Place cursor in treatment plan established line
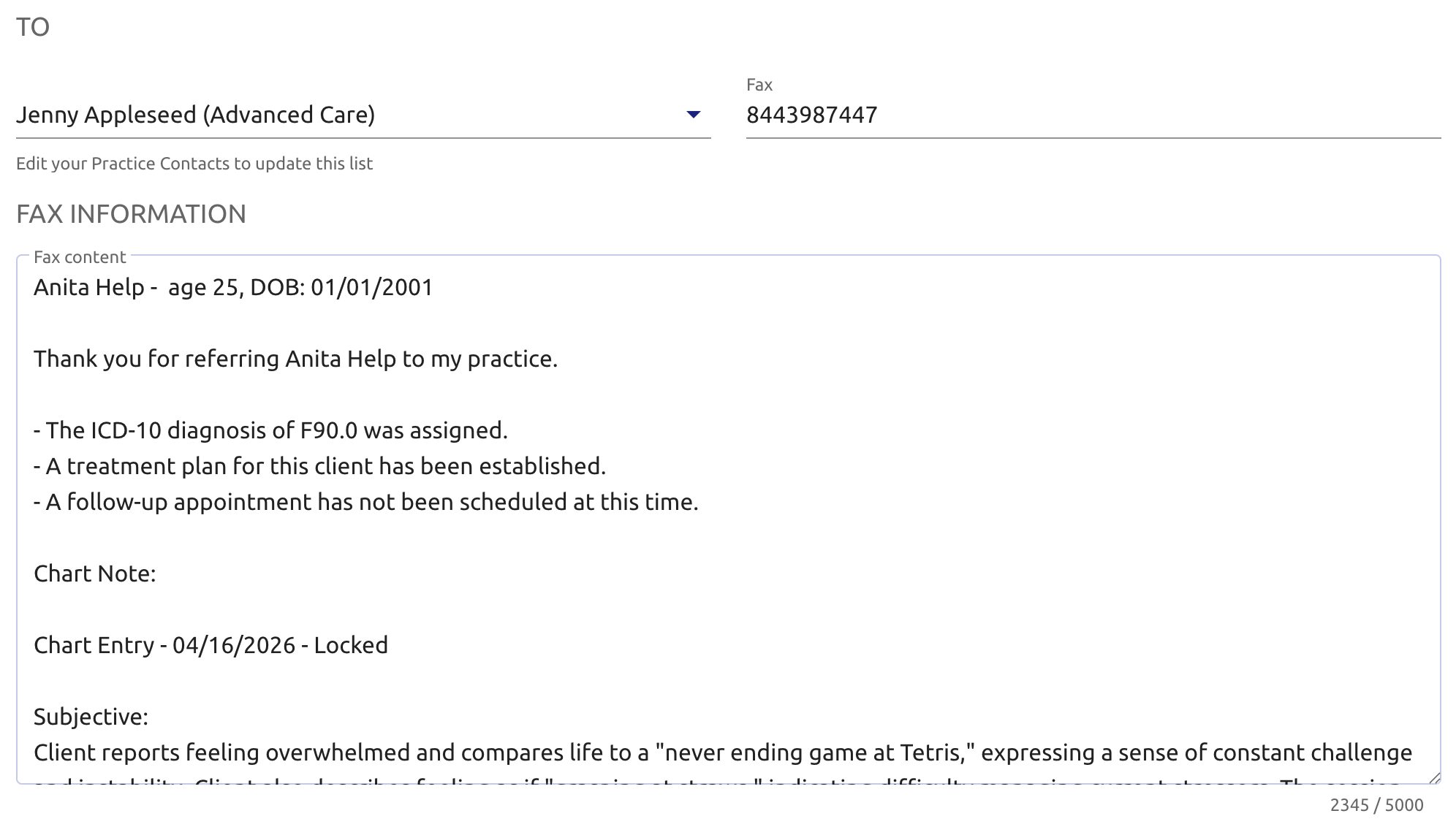1456x827 pixels. point(319,466)
